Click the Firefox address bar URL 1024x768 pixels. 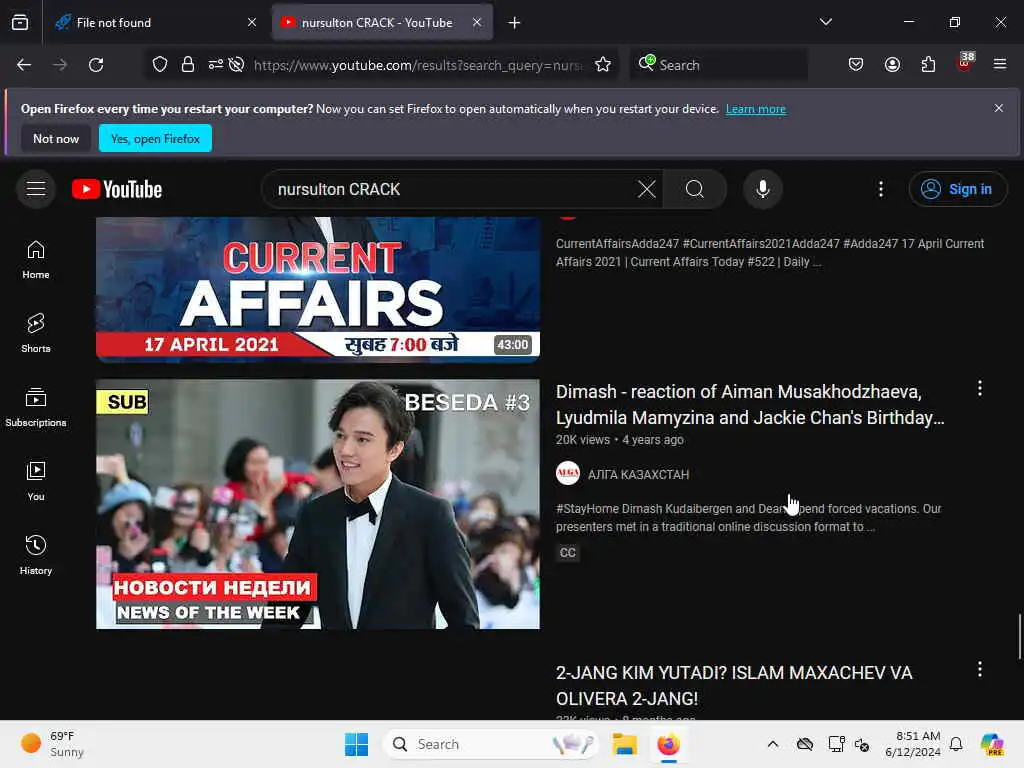(x=418, y=65)
